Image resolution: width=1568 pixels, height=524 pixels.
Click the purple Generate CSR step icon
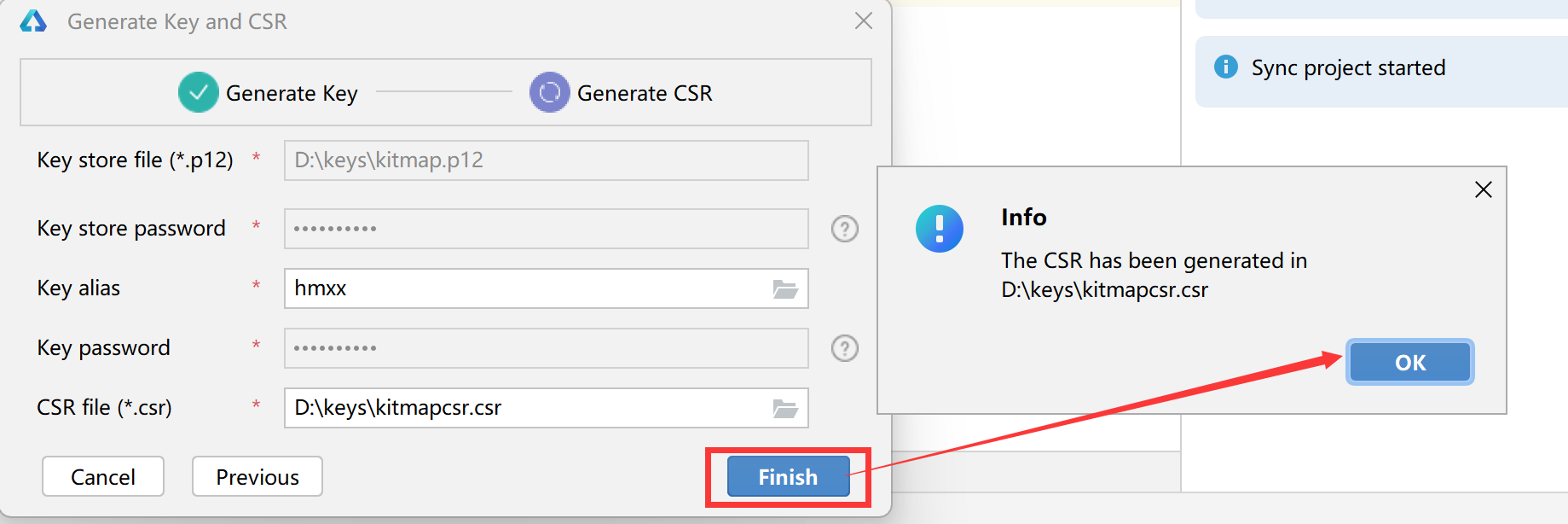pos(550,92)
